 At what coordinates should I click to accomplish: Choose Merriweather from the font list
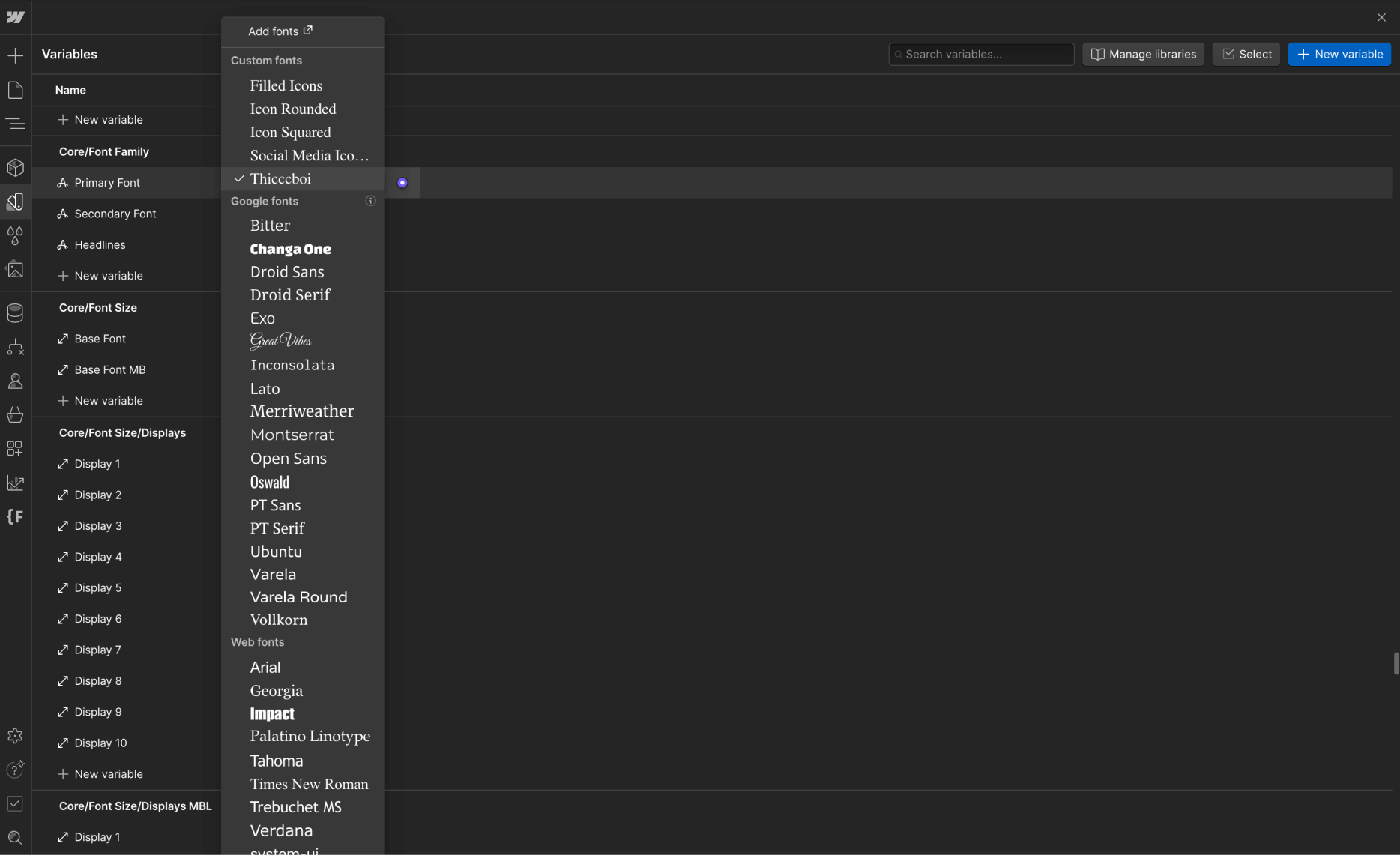[x=301, y=411]
